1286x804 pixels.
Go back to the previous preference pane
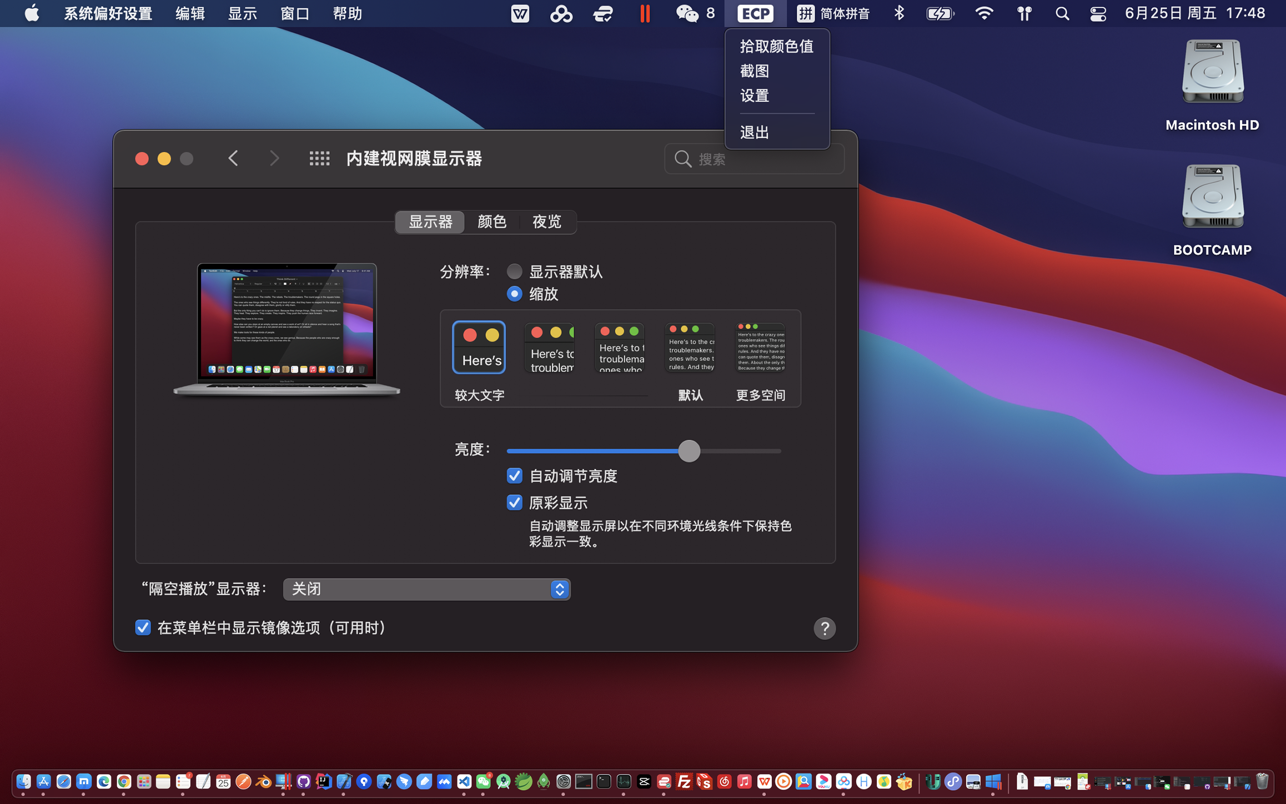[x=233, y=159]
